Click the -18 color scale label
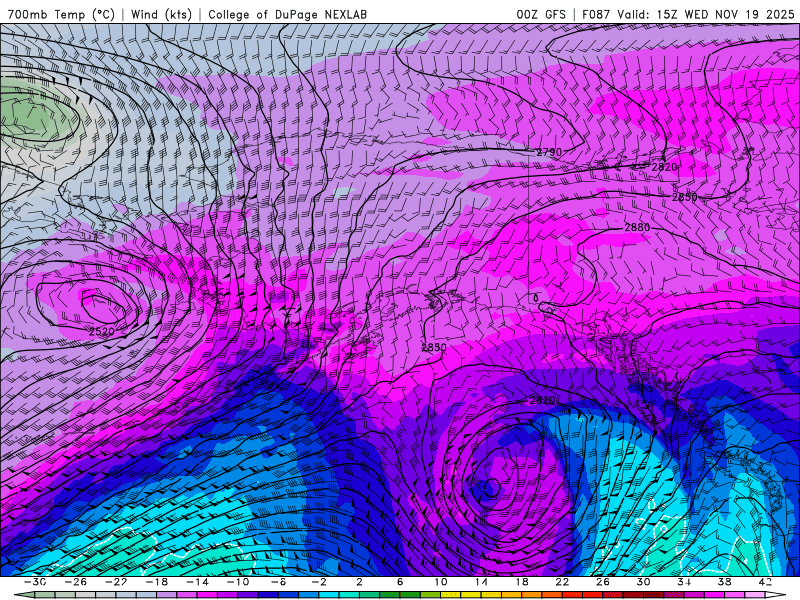The width and height of the screenshot is (800, 600). tap(157, 582)
